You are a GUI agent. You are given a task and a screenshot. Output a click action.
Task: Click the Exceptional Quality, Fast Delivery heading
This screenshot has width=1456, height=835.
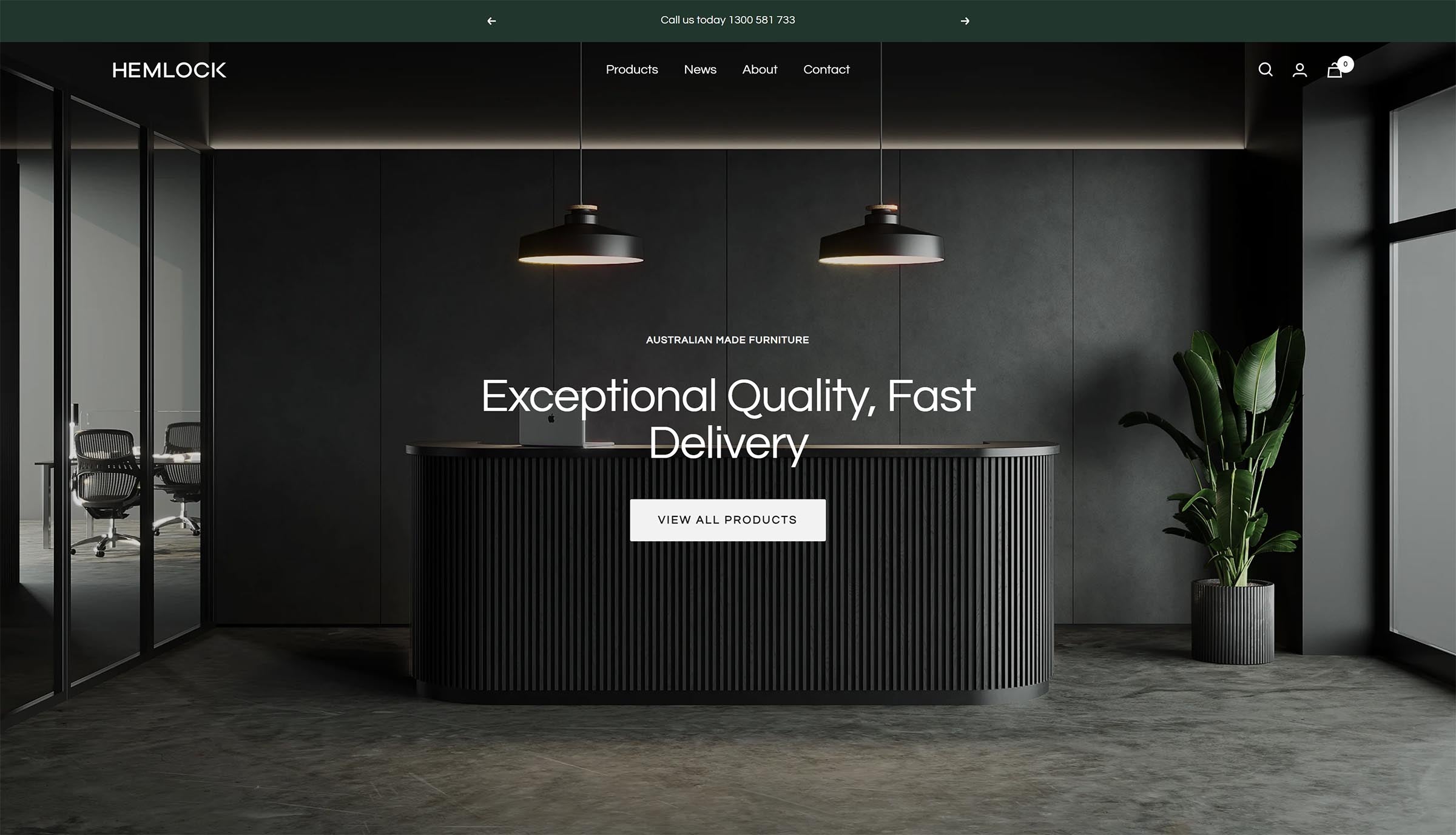pos(728,420)
